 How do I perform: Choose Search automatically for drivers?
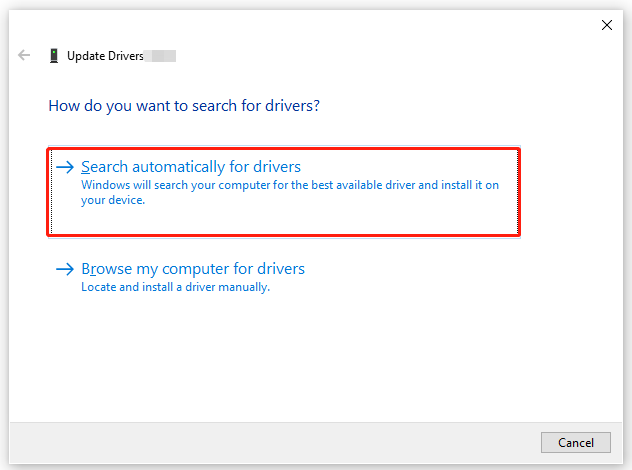click(x=191, y=167)
